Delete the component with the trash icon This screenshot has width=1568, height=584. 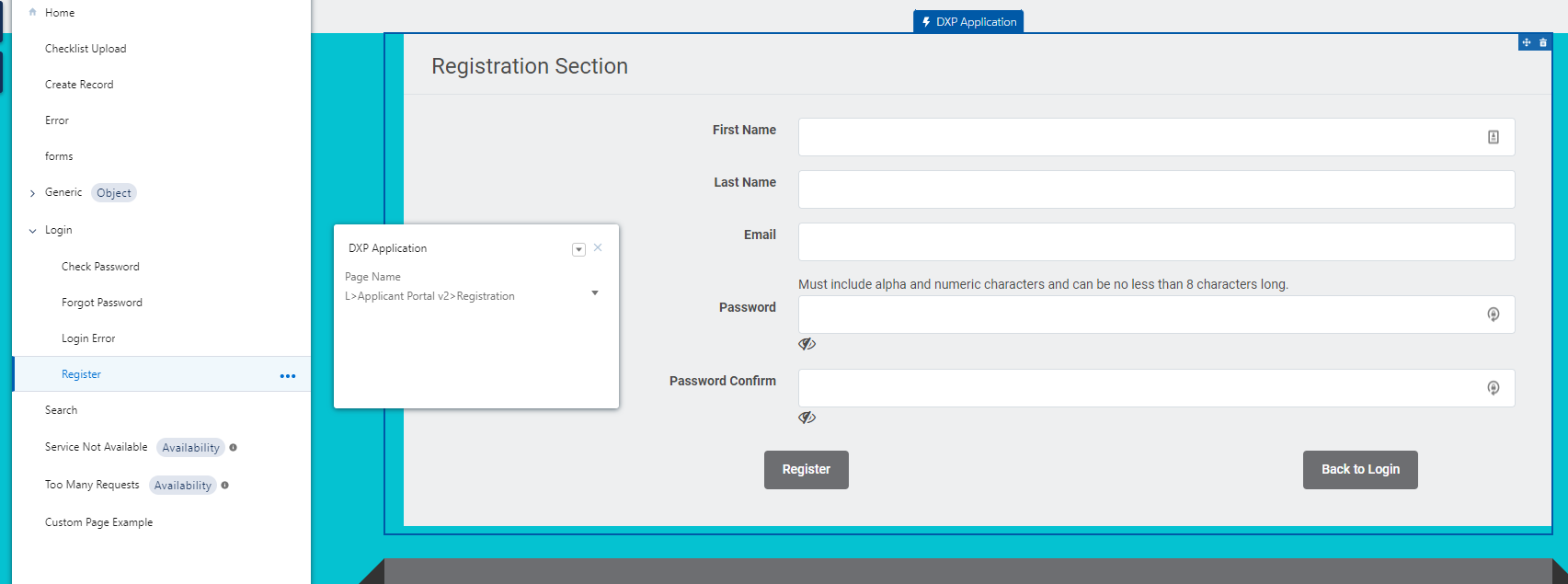(1543, 42)
